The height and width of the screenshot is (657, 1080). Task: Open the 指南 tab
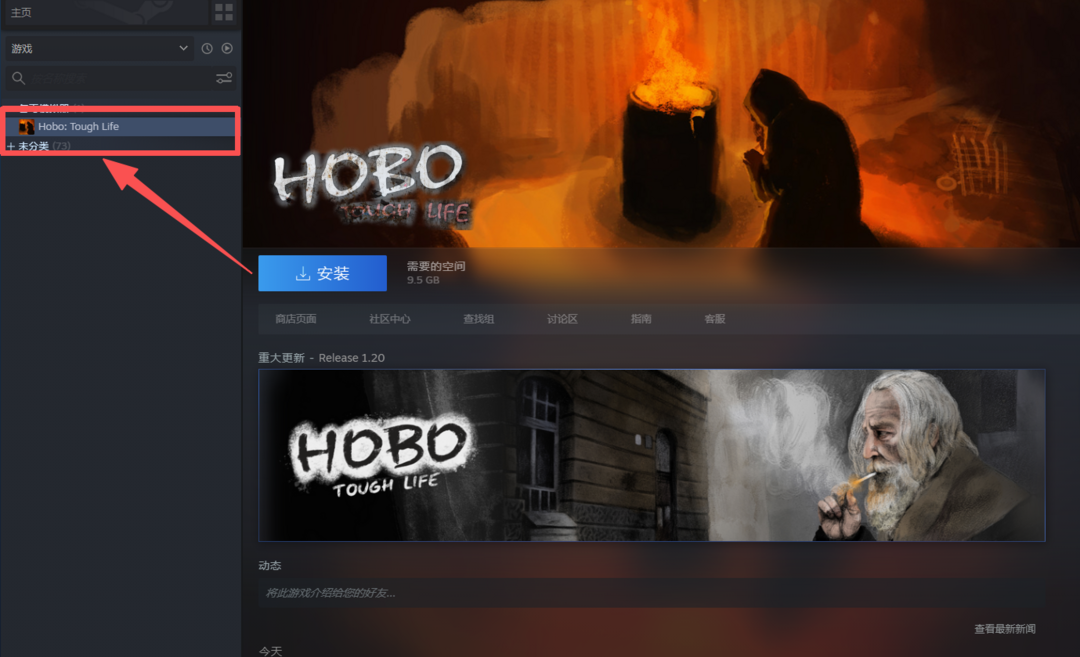tap(641, 319)
